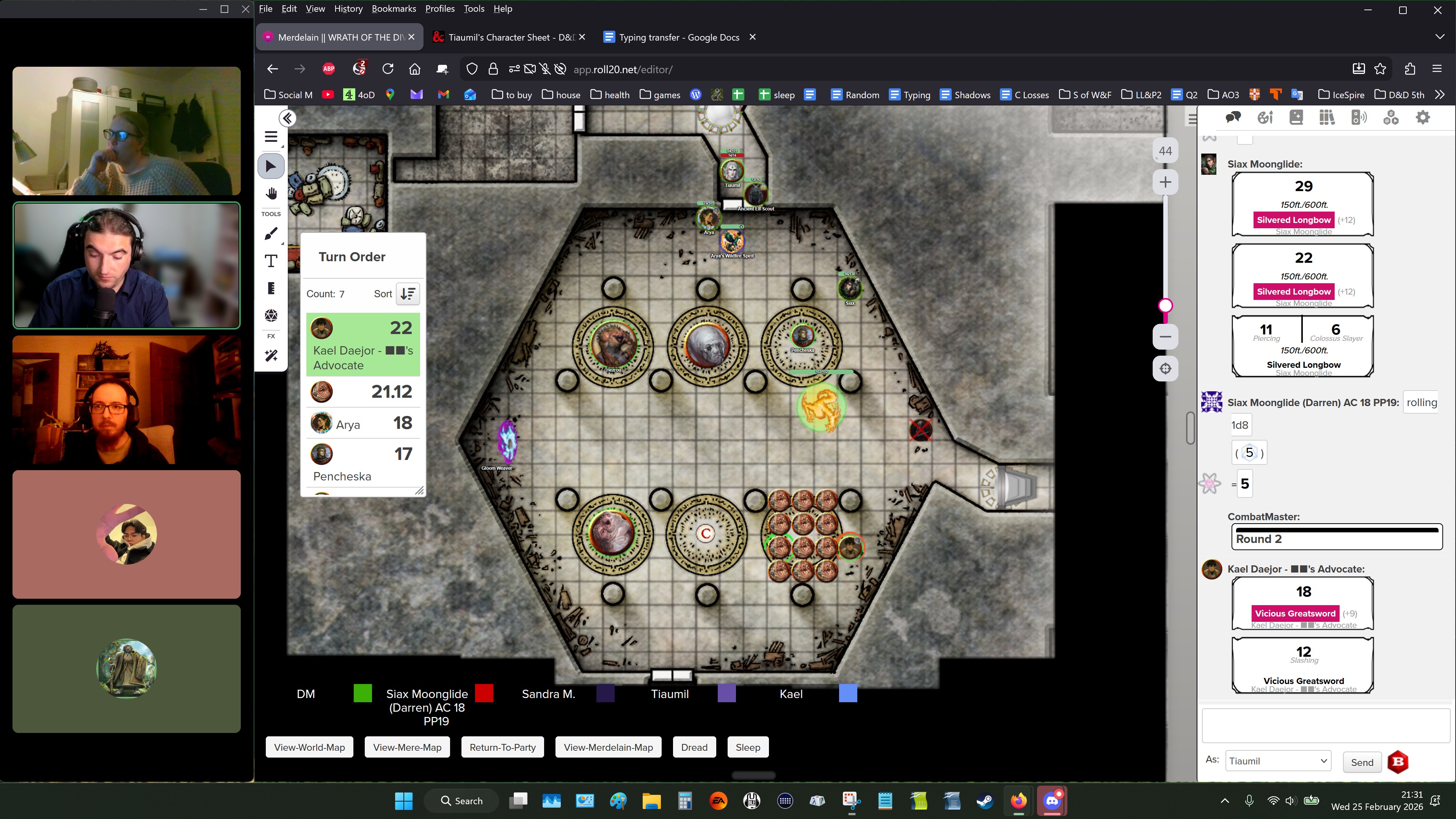Click the Send chat button
The width and height of the screenshot is (1456, 819).
coord(1362,762)
